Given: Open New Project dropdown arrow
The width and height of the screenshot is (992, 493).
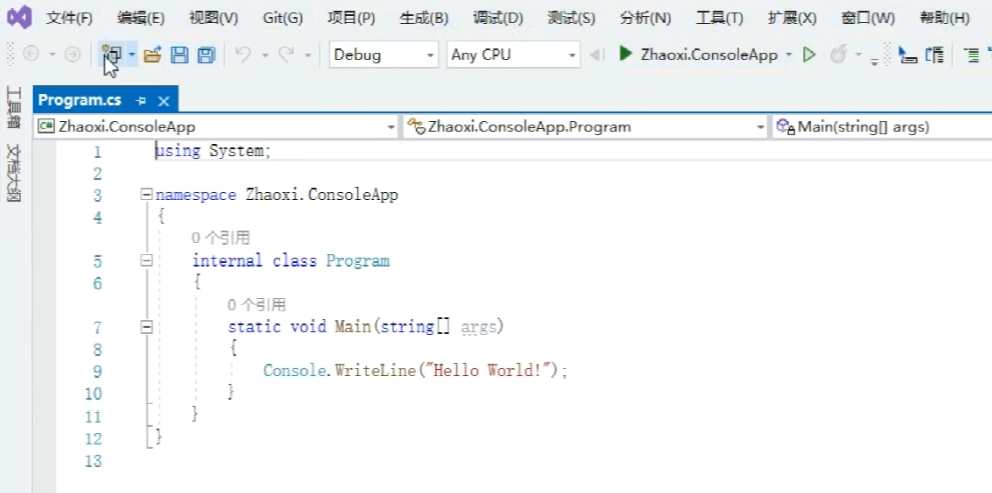Looking at the screenshot, I should pyautogui.click(x=132, y=55).
